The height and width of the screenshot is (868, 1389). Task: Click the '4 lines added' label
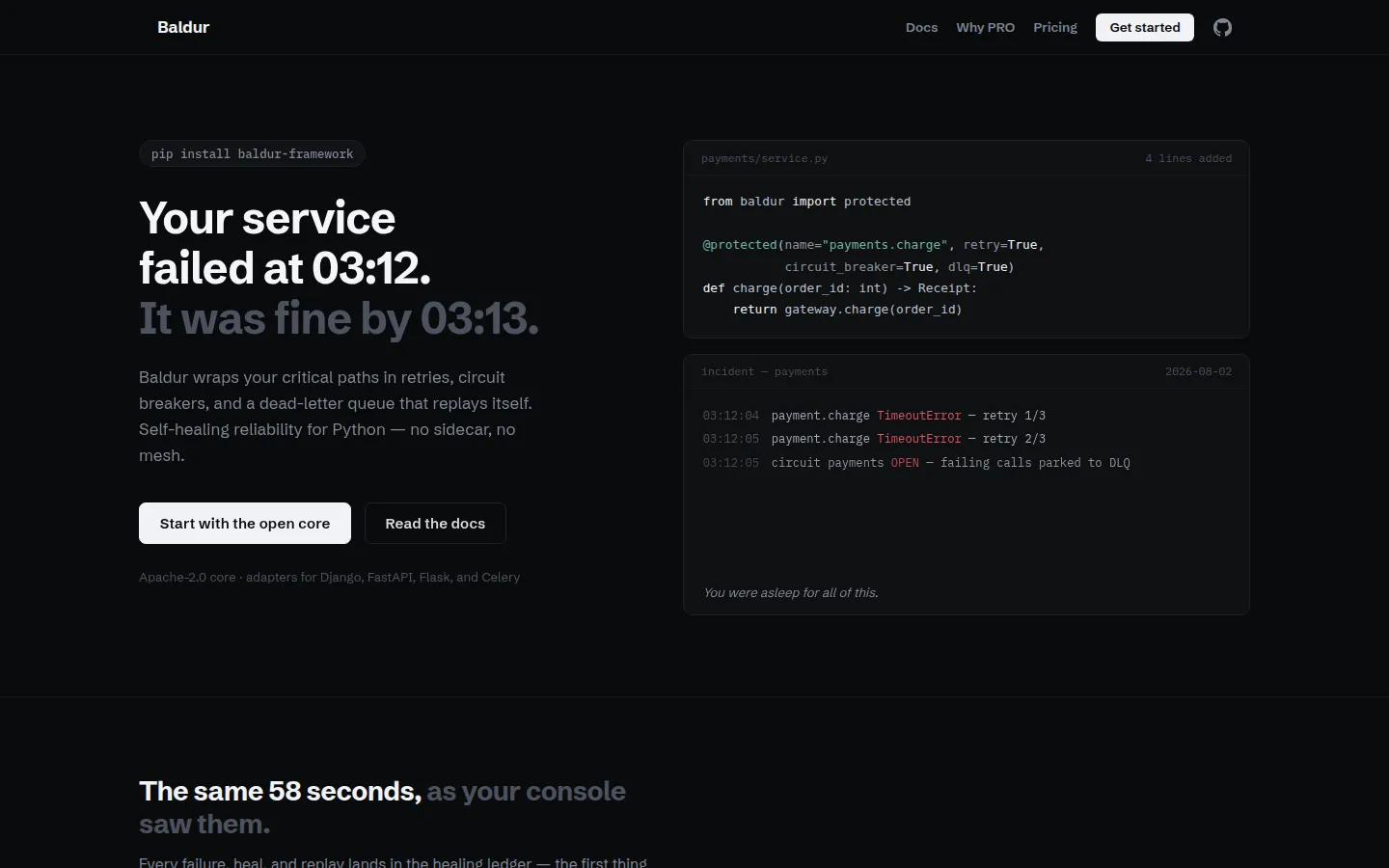click(x=1188, y=158)
